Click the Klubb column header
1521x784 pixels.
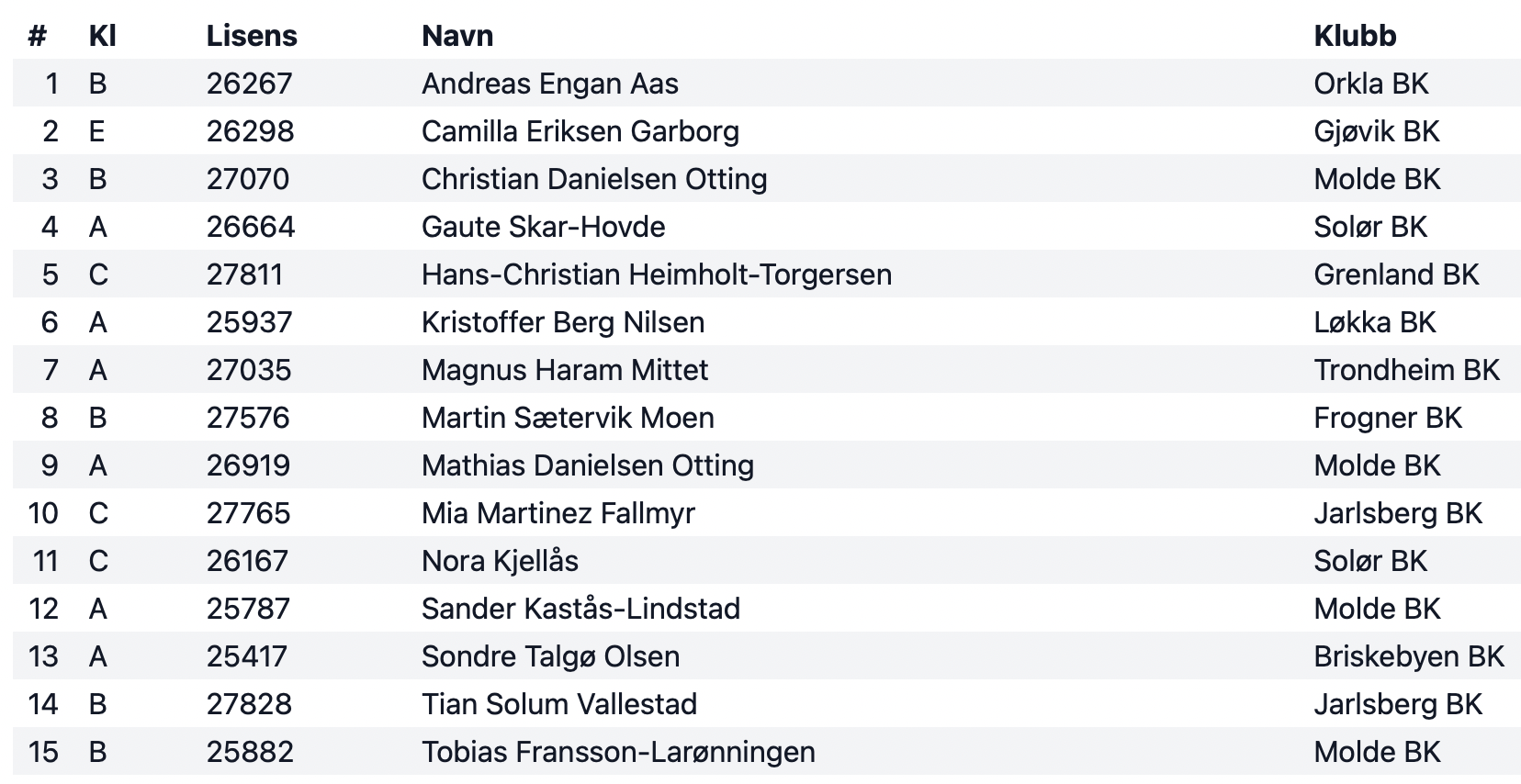(x=1355, y=36)
